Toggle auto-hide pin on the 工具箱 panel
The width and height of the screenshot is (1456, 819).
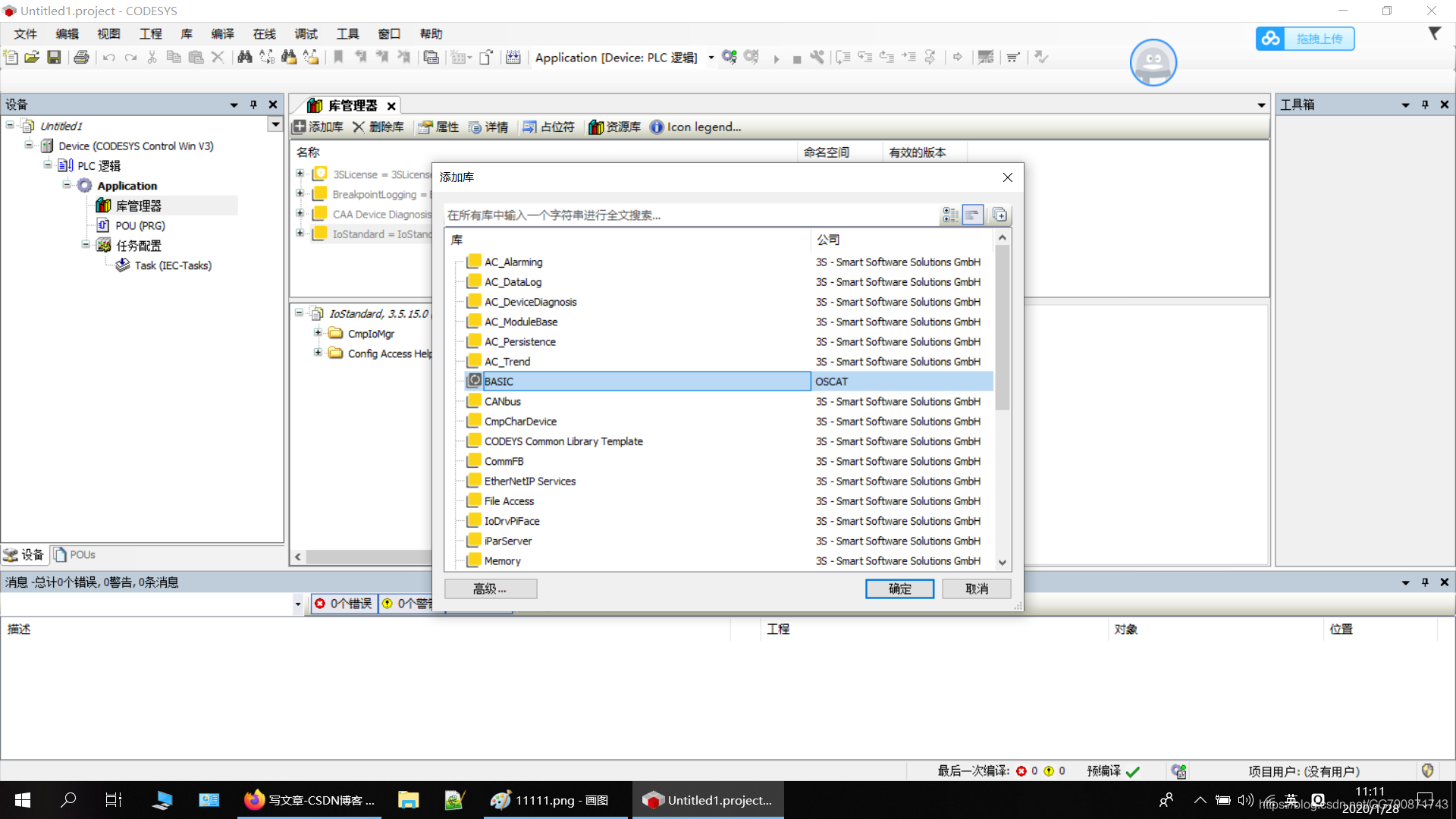coord(1425,105)
